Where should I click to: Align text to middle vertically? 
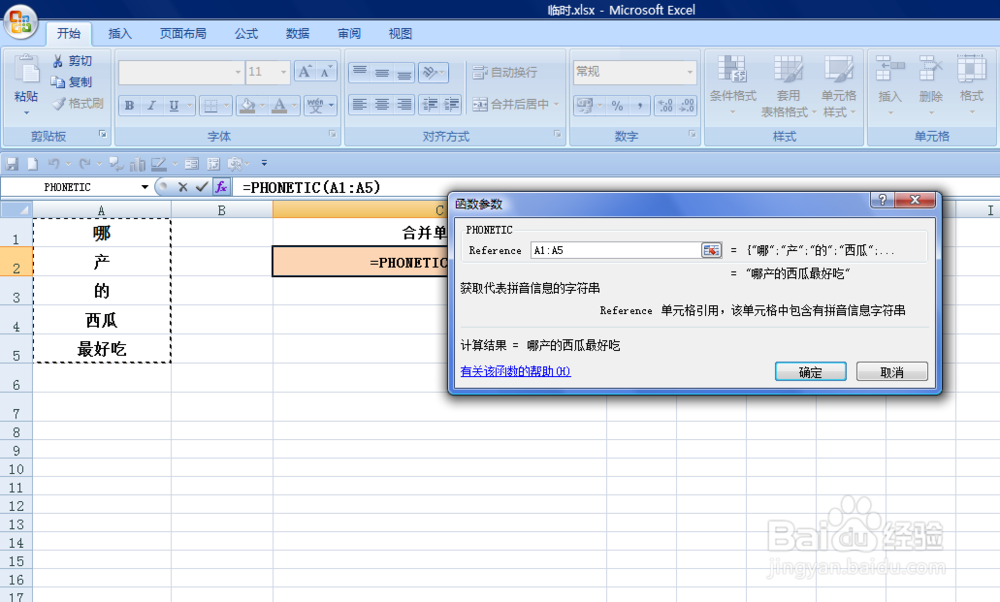pos(382,72)
